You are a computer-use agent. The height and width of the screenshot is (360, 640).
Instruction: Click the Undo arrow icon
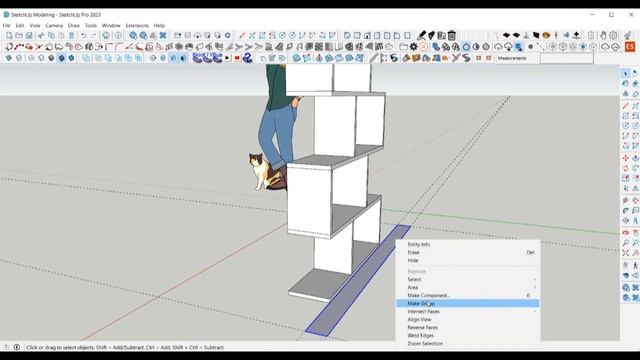point(83,36)
